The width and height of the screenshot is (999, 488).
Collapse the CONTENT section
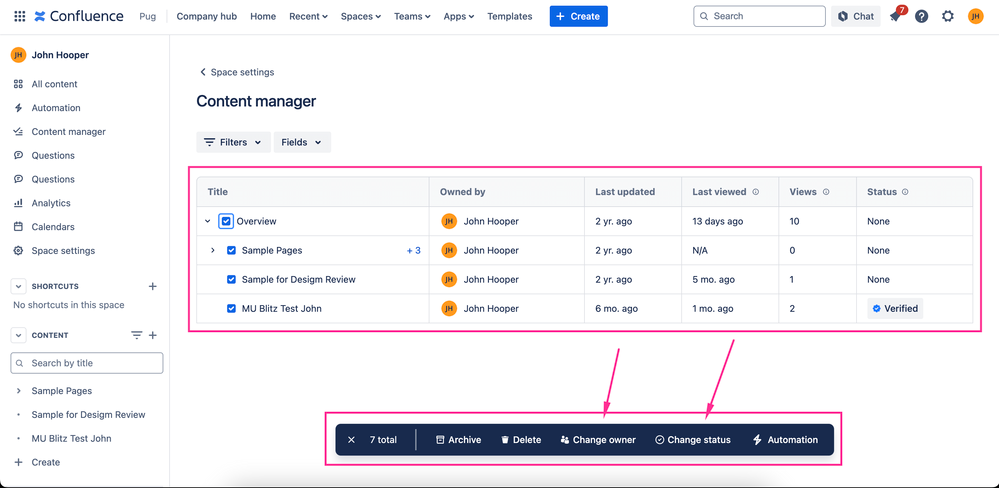(18, 335)
